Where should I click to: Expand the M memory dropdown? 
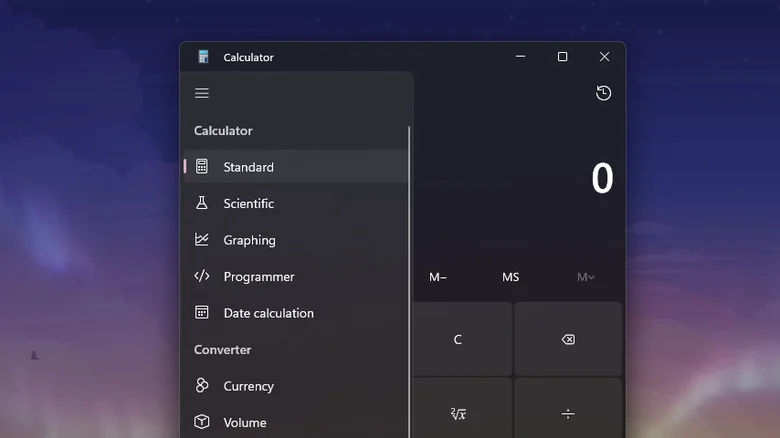(x=585, y=277)
